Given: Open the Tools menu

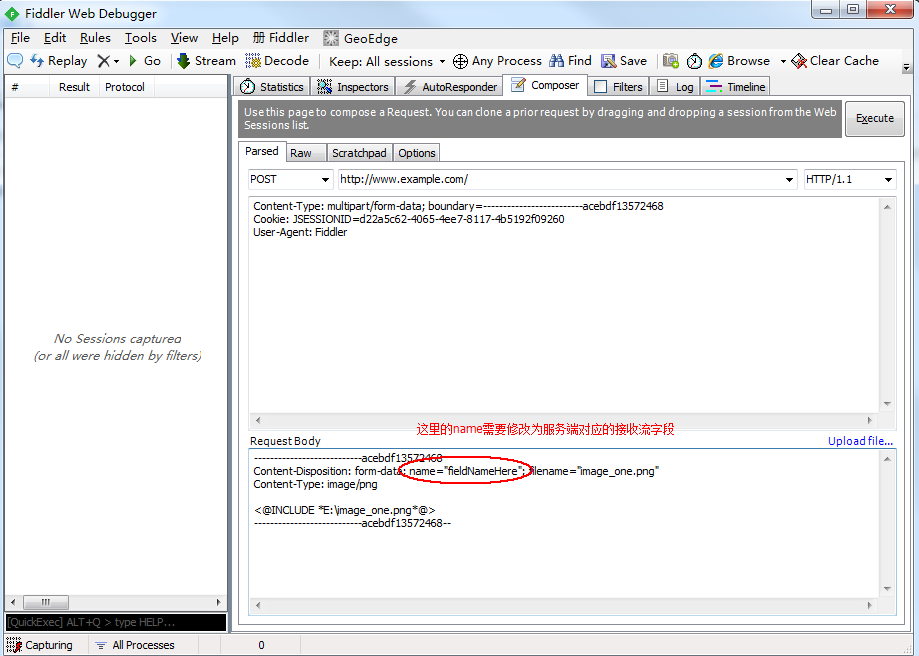Looking at the screenshot, I should [x=141, y=38].
